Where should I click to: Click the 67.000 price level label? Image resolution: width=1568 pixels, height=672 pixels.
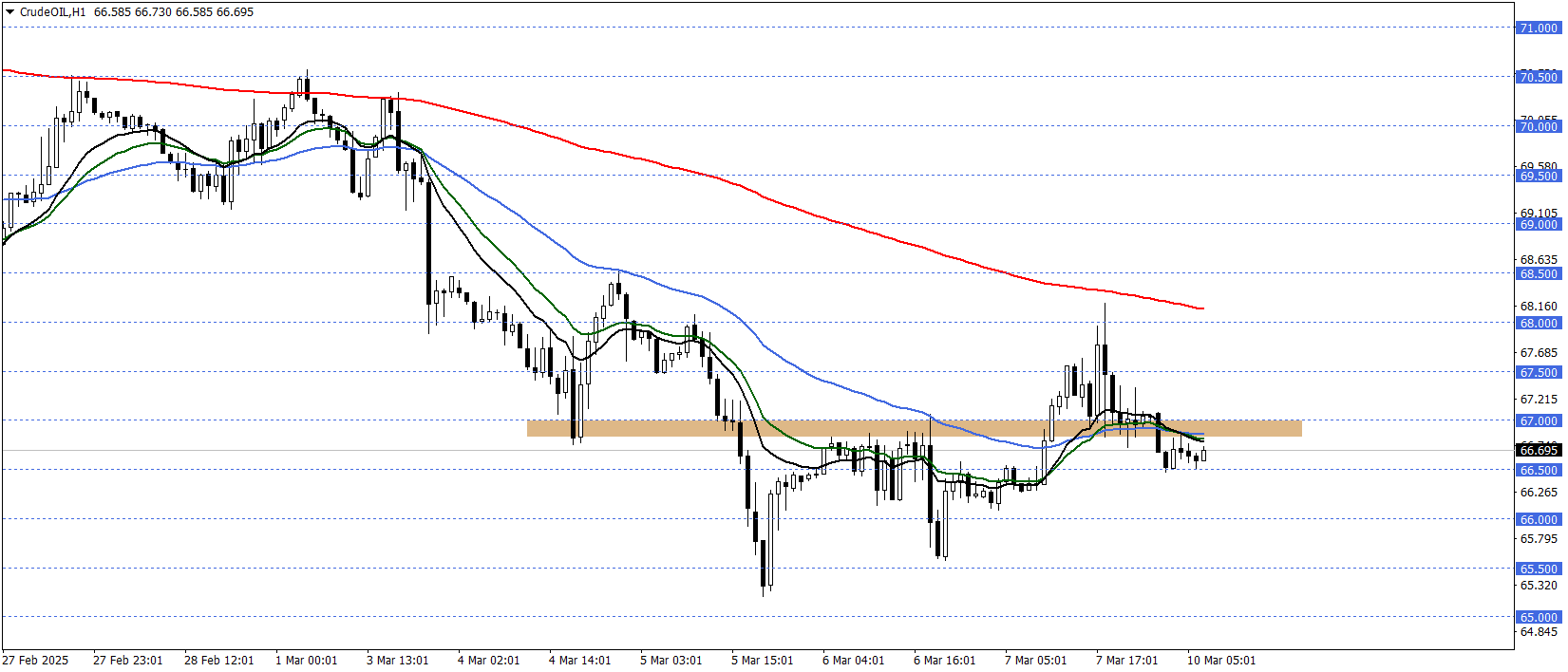1539,420
